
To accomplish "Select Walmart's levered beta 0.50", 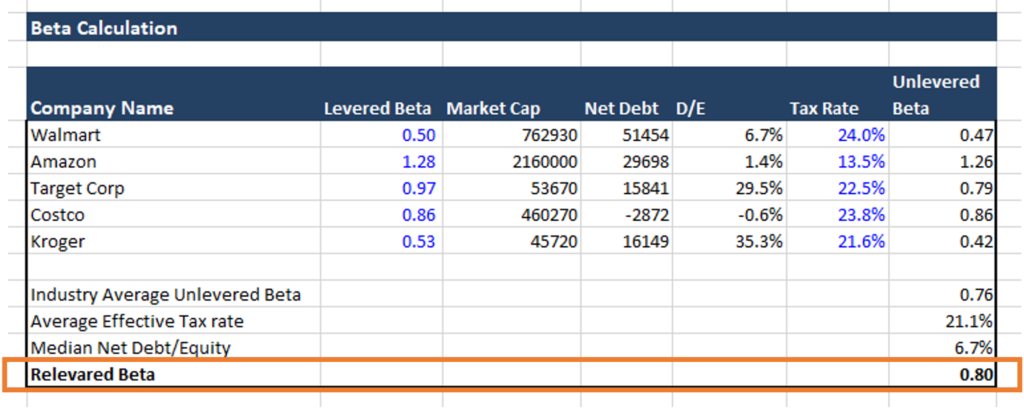I will pyautogui.click(x=381, y=135).
